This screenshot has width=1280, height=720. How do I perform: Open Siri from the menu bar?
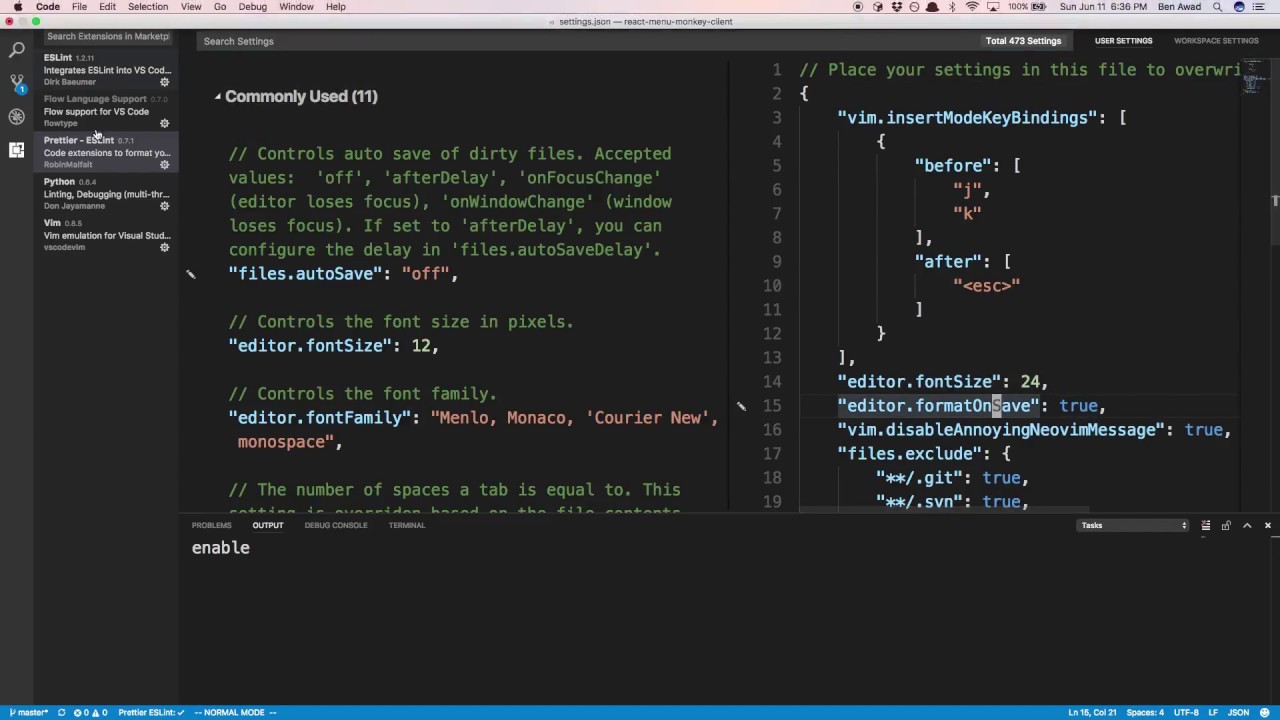pyautogui.click(x=1239, y=7)
